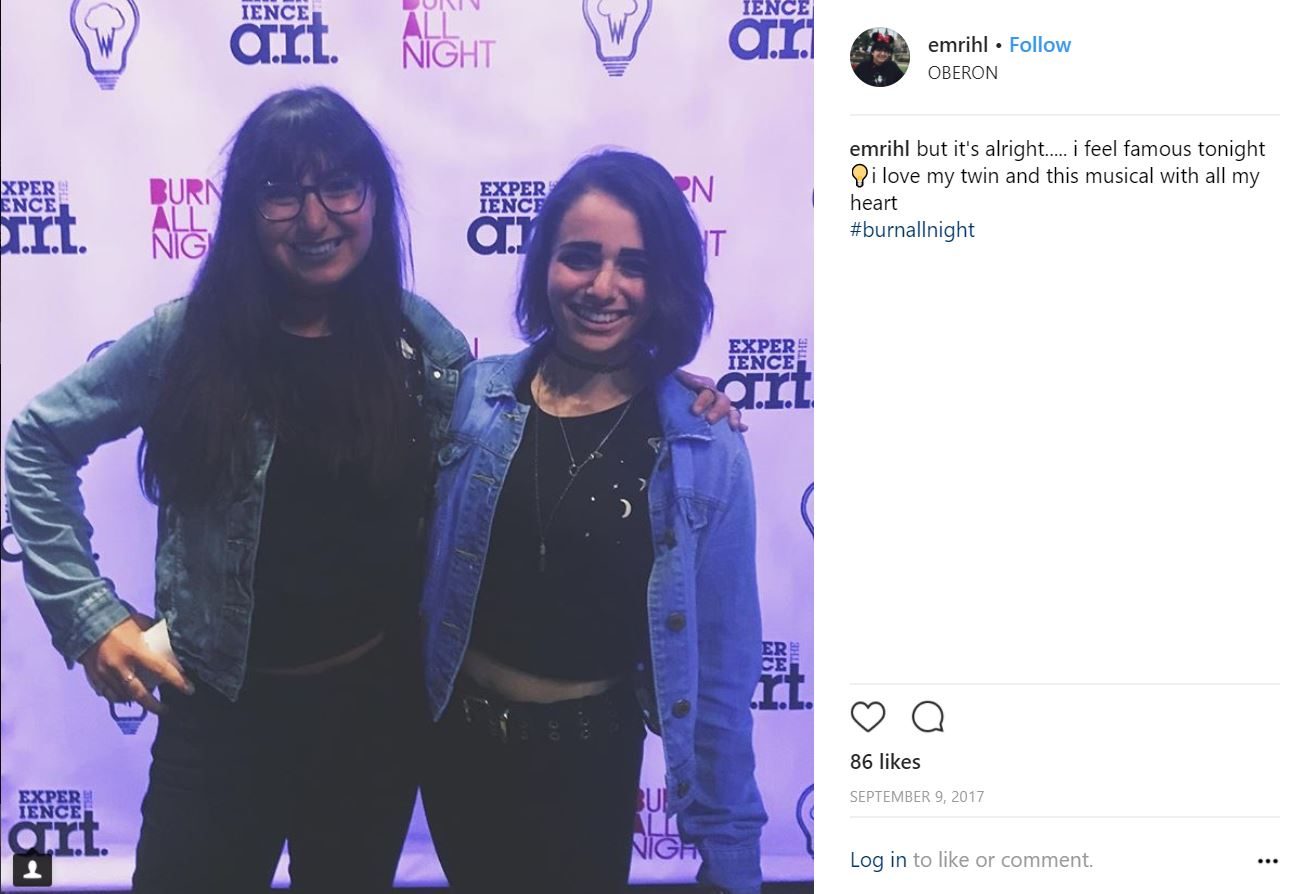Click the 'to like or comment' text
The width and height of the screenshot is (1314, 894).
1002,860
